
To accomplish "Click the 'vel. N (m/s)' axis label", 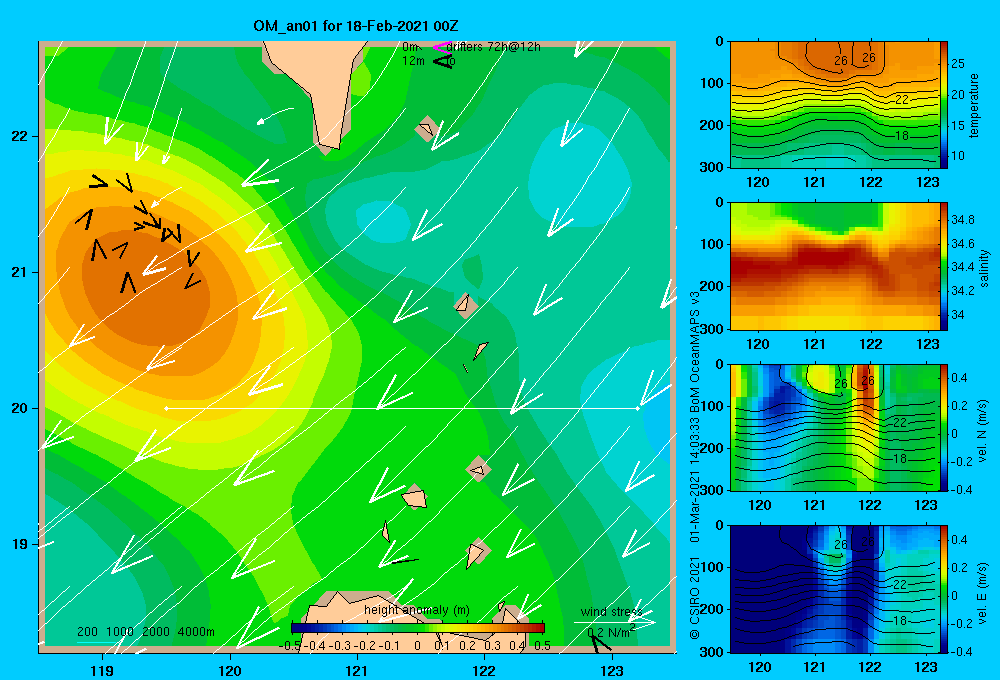I will tap(983, 431).
